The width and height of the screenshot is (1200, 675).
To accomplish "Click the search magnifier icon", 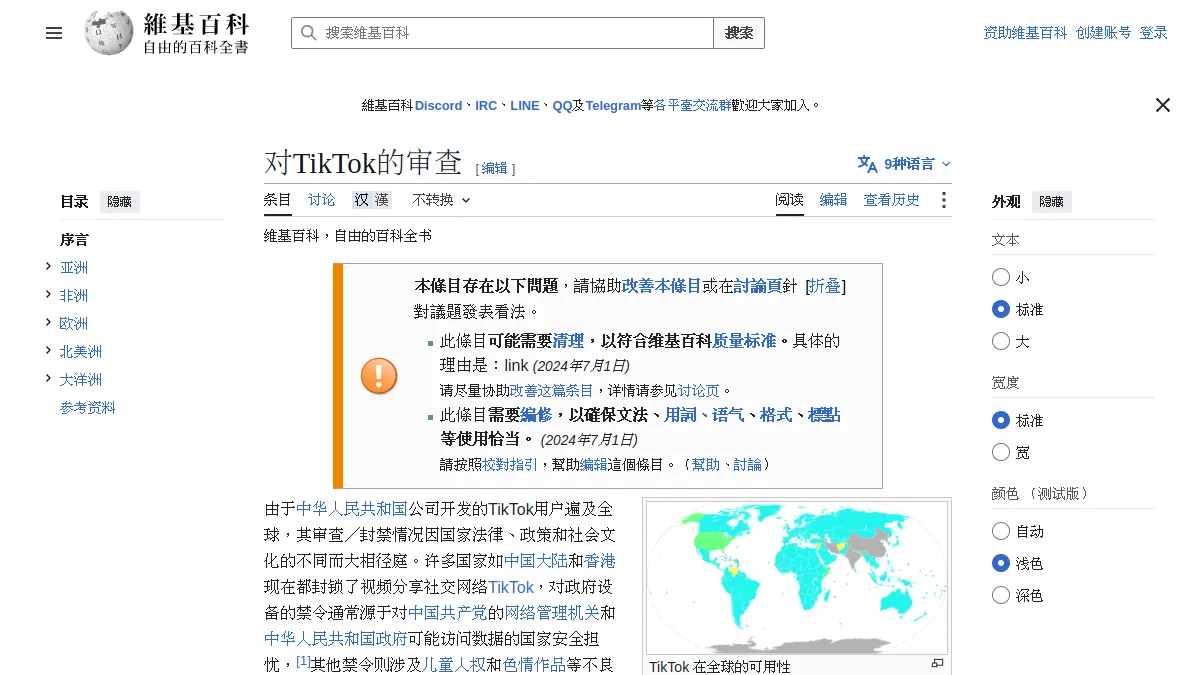I will 308,33.
